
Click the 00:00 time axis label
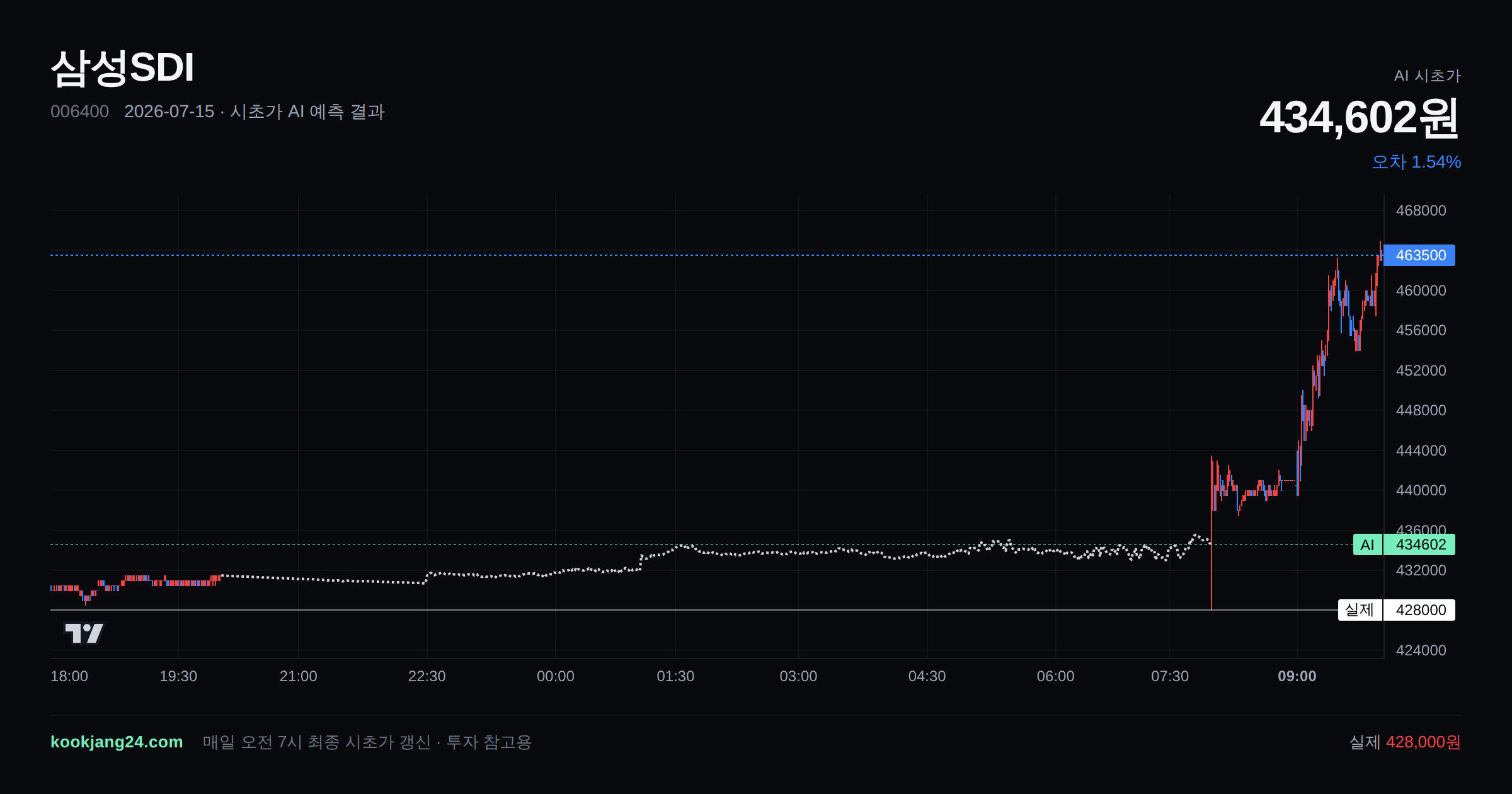[x=556, y=676]
